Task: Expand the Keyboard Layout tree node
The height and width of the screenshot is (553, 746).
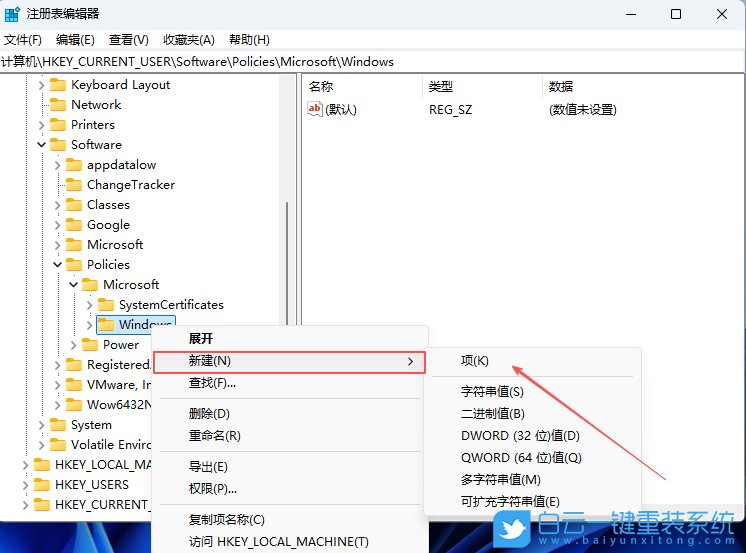Action: pyautogui.click(x=41, y=85)
